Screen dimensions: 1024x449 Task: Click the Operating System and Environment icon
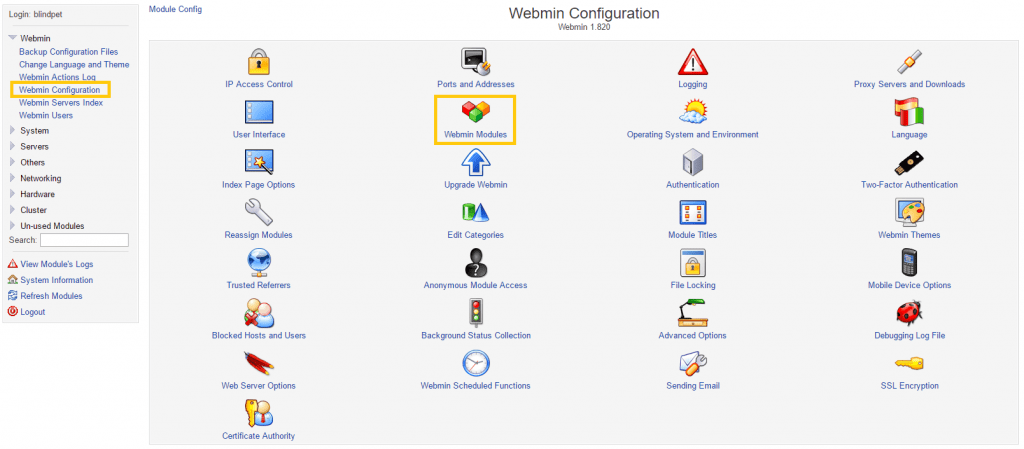tap(692, 112)
